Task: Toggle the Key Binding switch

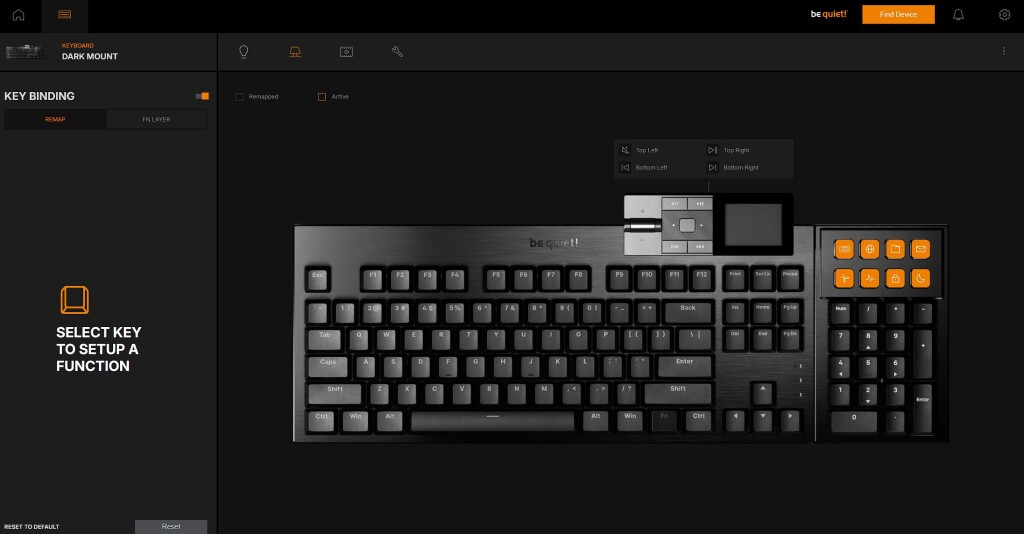Action: (x=202, y=96)
